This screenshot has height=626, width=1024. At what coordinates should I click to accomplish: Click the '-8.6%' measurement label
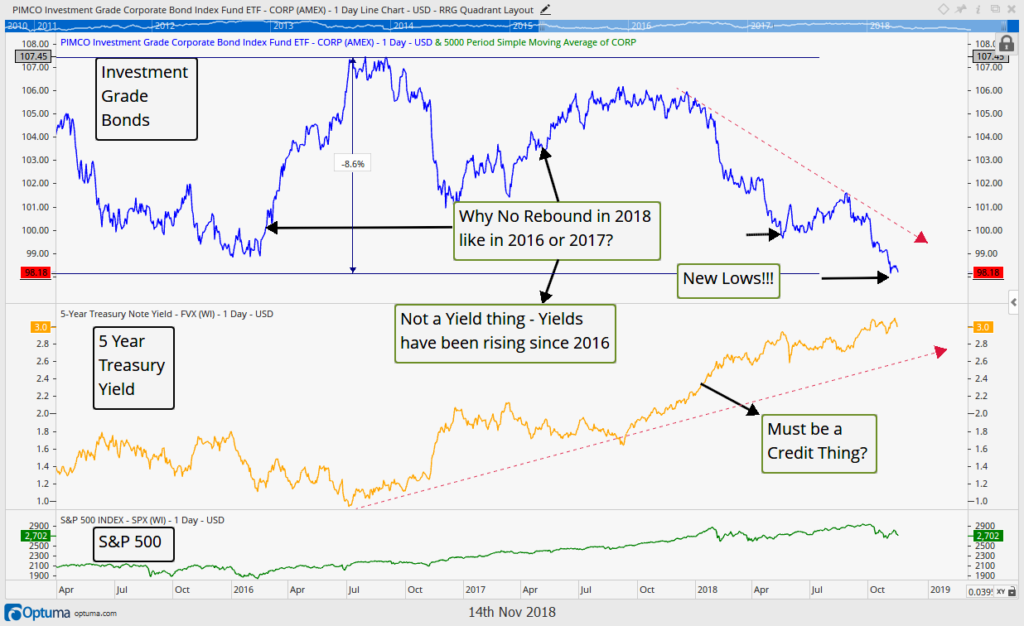tap(353, 164)
